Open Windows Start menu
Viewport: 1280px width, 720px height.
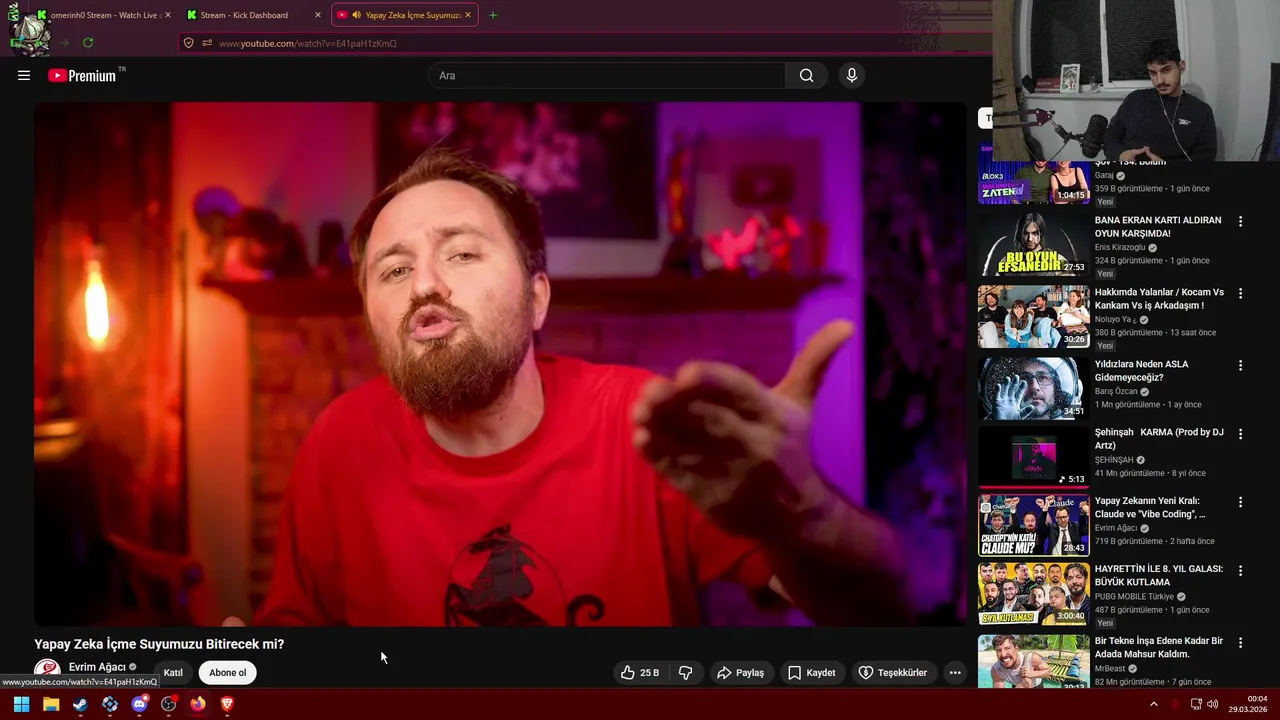tap(21, 704)
